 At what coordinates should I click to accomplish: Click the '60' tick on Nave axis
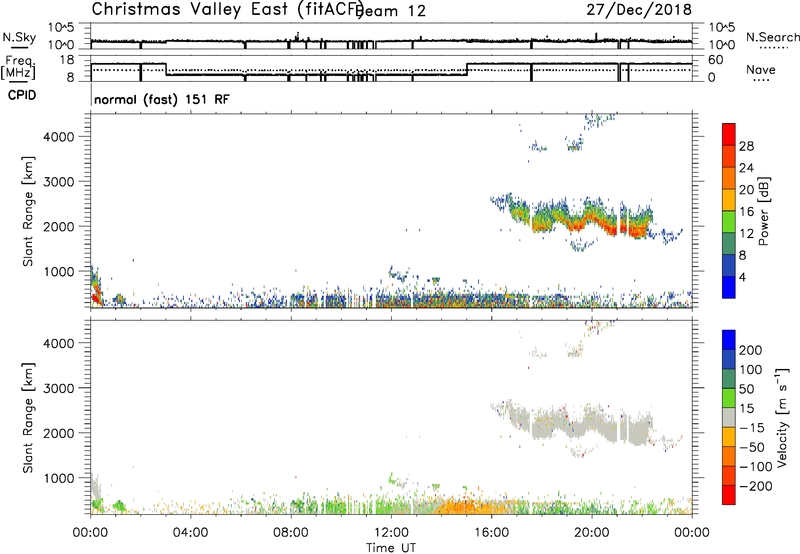pyautogui.click(x=716, y=60)
